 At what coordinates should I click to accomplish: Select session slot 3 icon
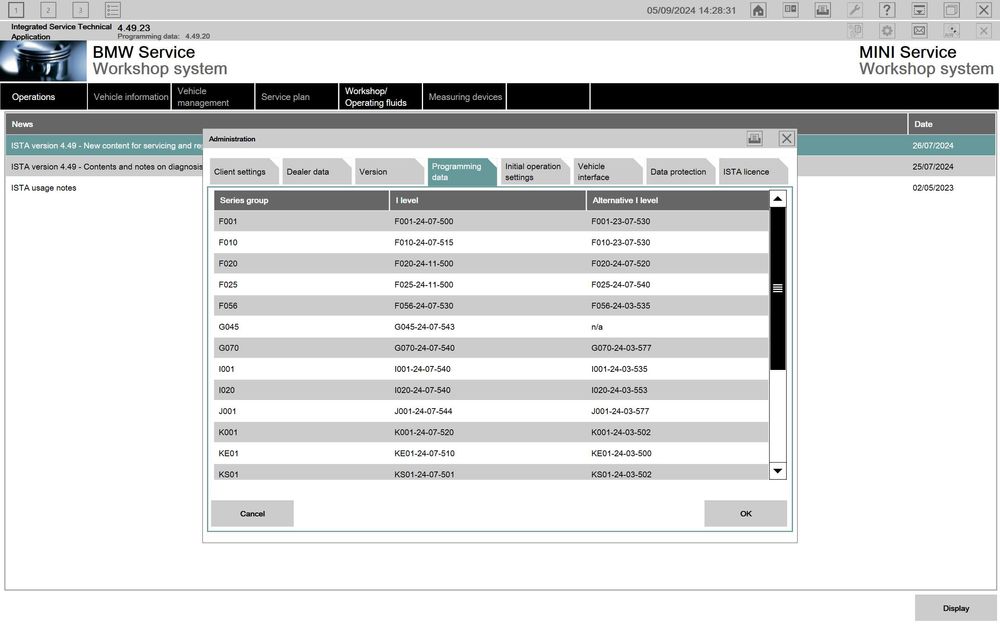click(80, 10)
